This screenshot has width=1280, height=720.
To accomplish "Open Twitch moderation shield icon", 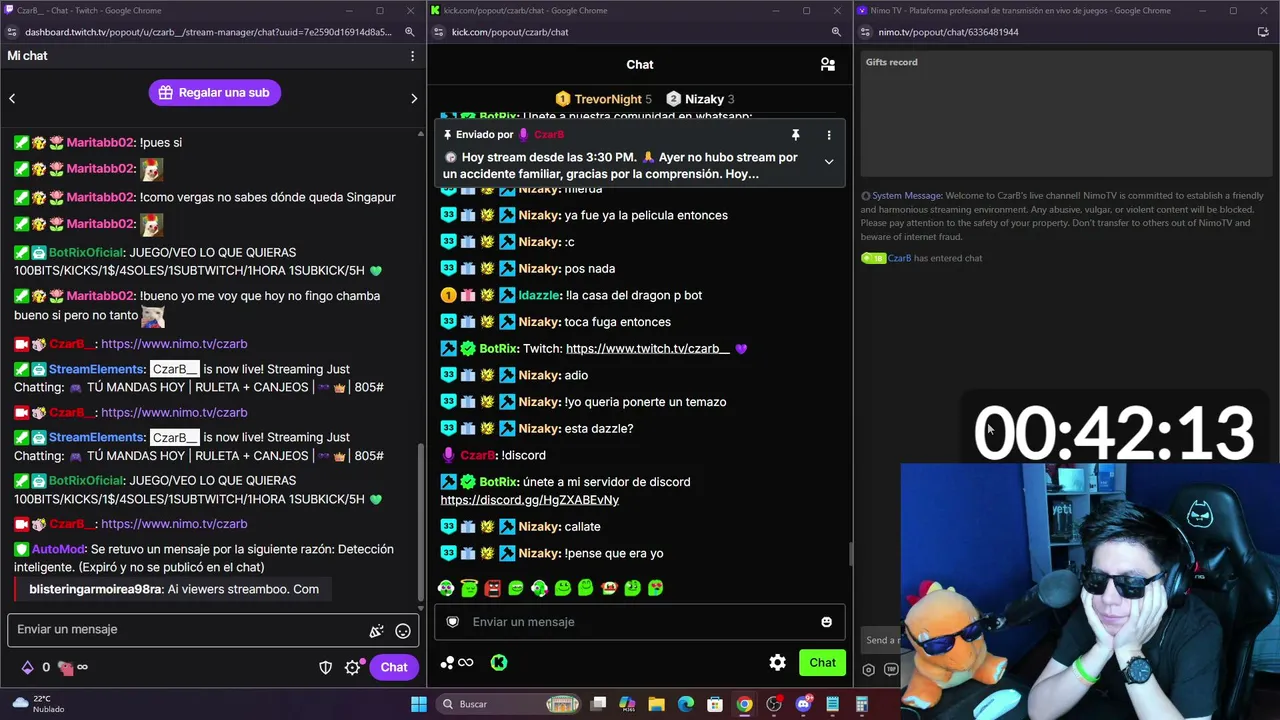I will tap(325, 667).
